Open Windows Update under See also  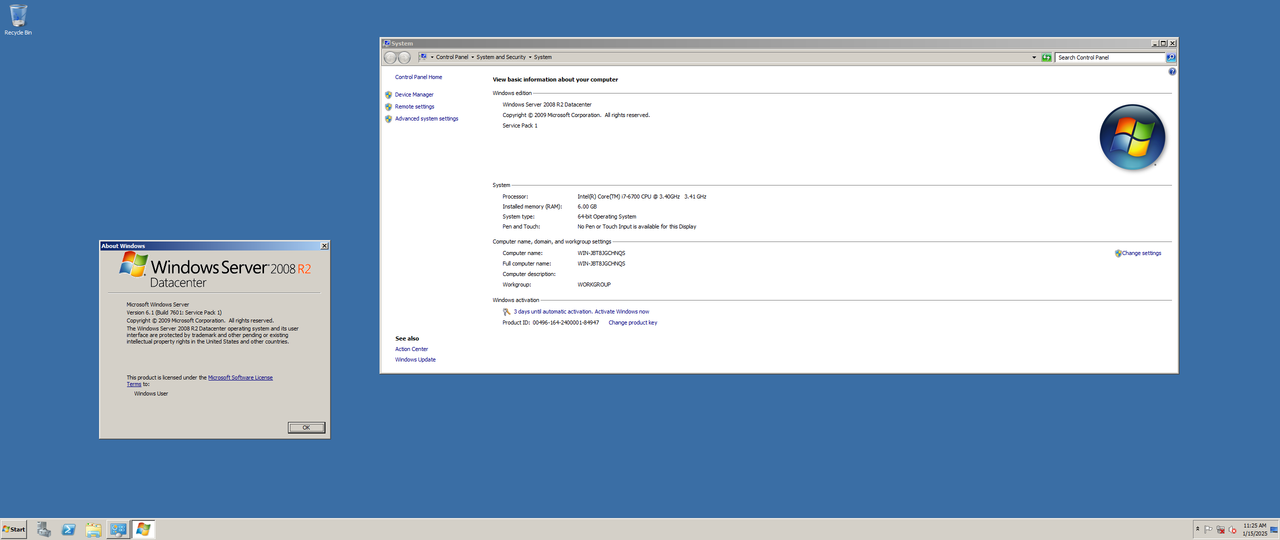[415, 359]
